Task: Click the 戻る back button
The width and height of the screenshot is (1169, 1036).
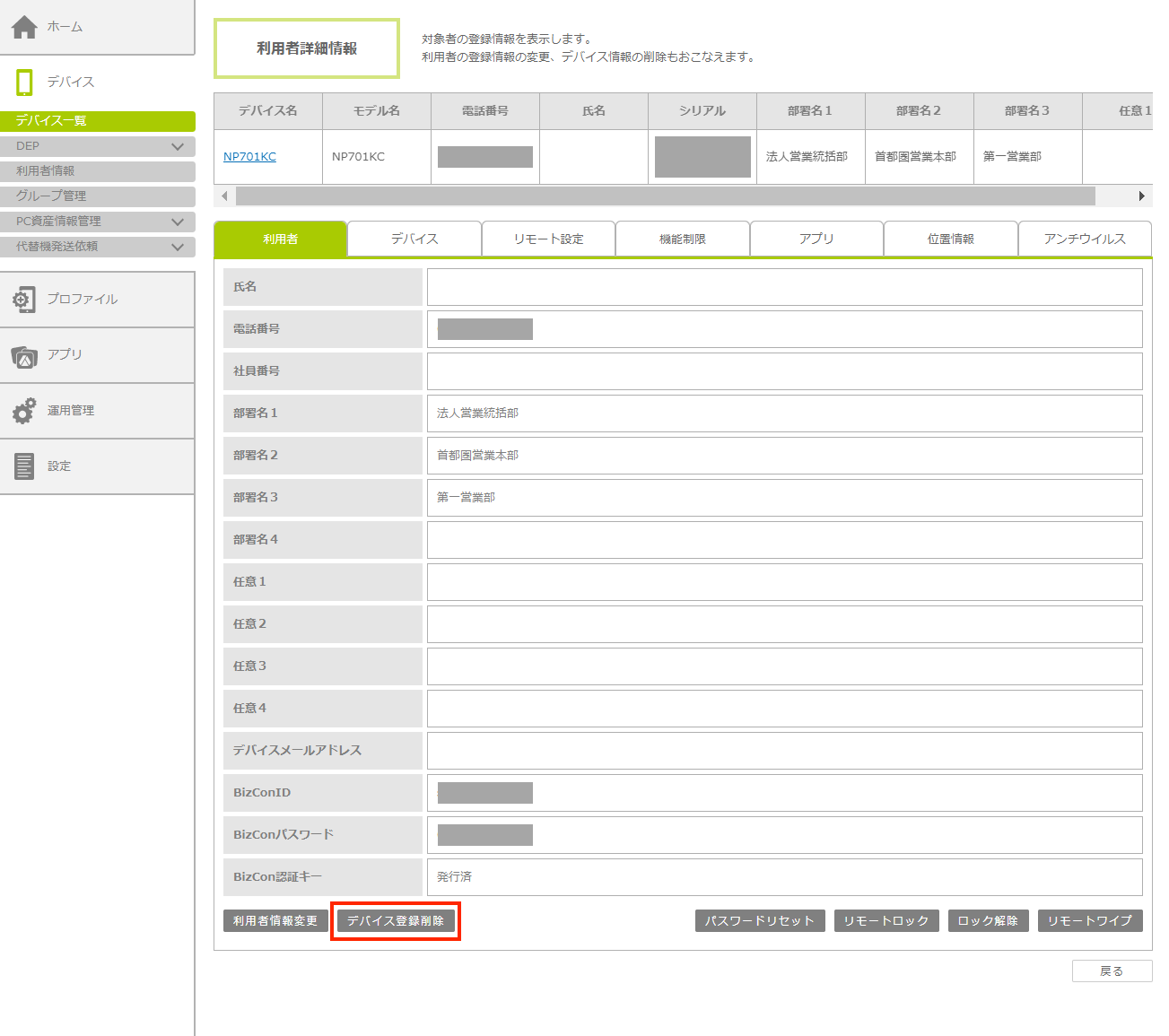Action: pos(1112,971)
